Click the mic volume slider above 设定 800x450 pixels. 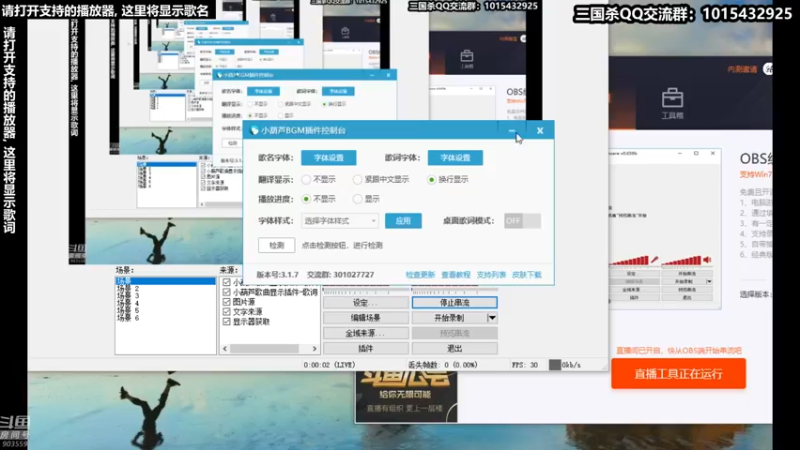366,291
